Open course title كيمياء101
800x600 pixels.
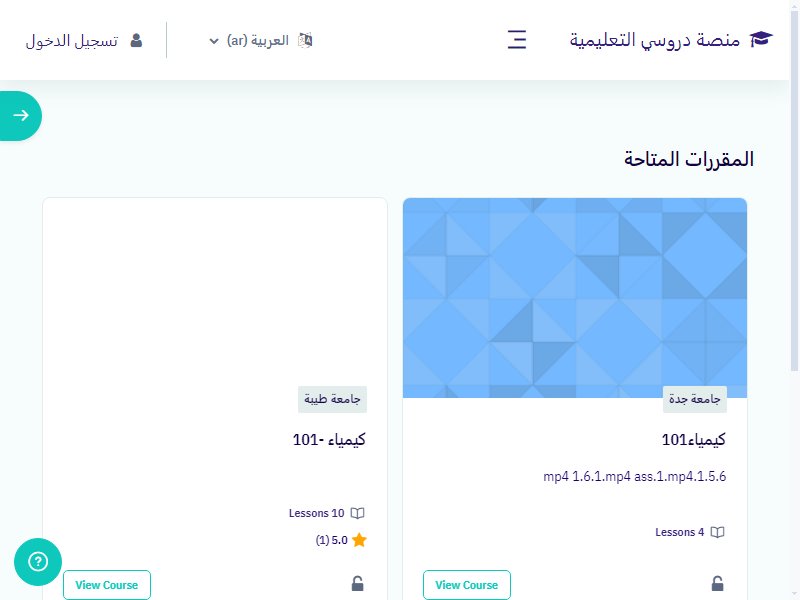coord(693,439)
